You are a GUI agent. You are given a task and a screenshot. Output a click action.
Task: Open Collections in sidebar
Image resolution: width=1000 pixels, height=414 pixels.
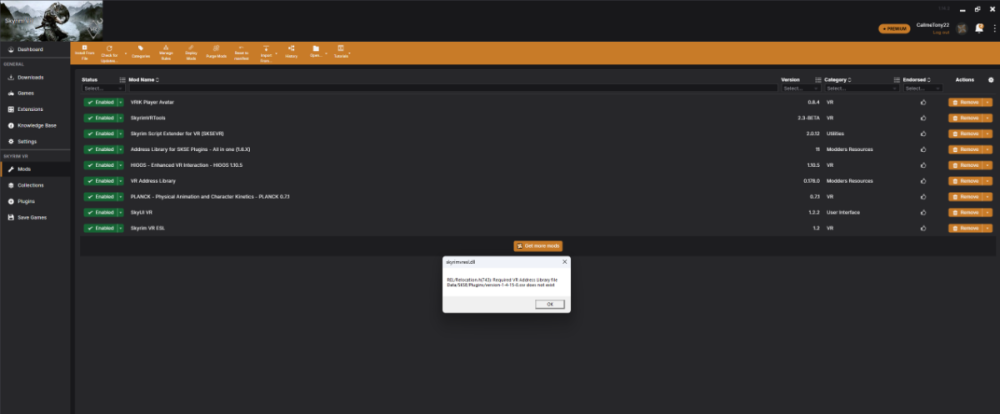click(x=35, y=185)
